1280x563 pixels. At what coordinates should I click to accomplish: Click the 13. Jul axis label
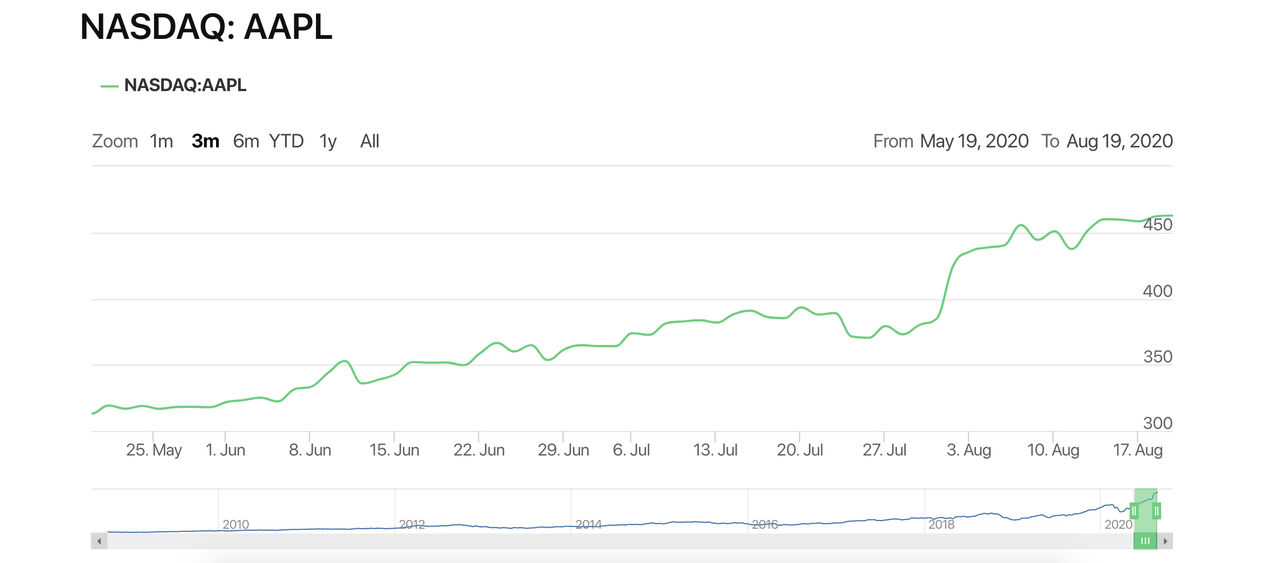(x=716, y=450)
